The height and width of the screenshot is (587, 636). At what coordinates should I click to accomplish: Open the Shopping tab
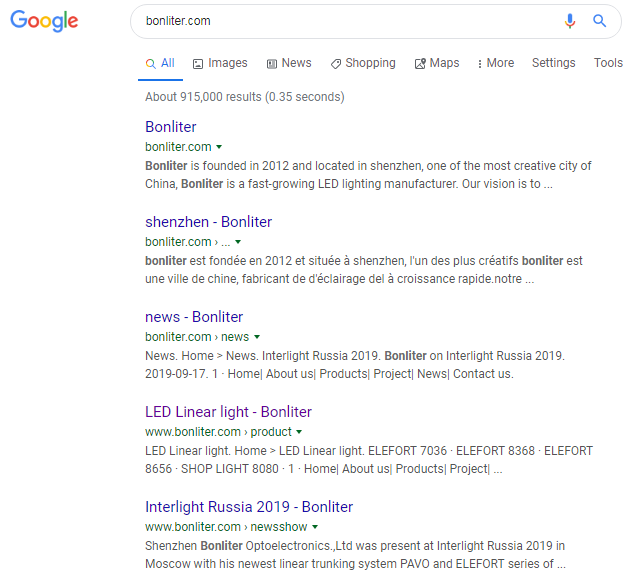click(x=363, y=63)
